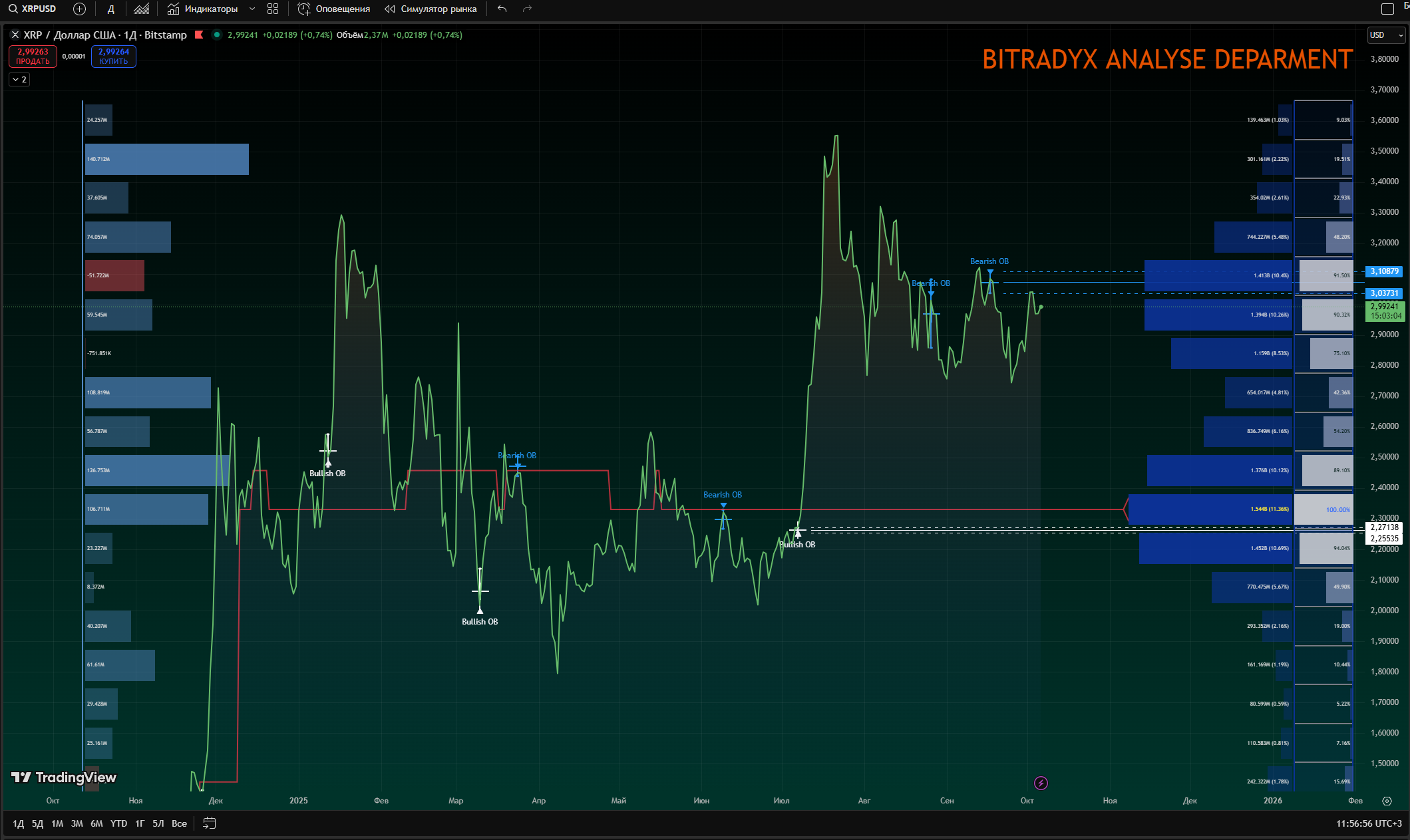Click the green 2,99241 current price label

tap(1385, 311)
